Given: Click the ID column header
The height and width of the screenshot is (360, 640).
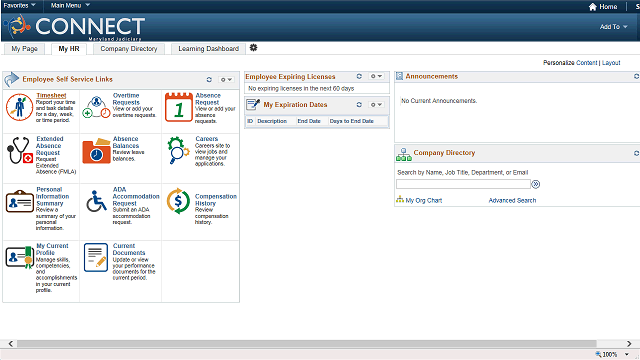Looking at the screenshot, I should [250, 121].
